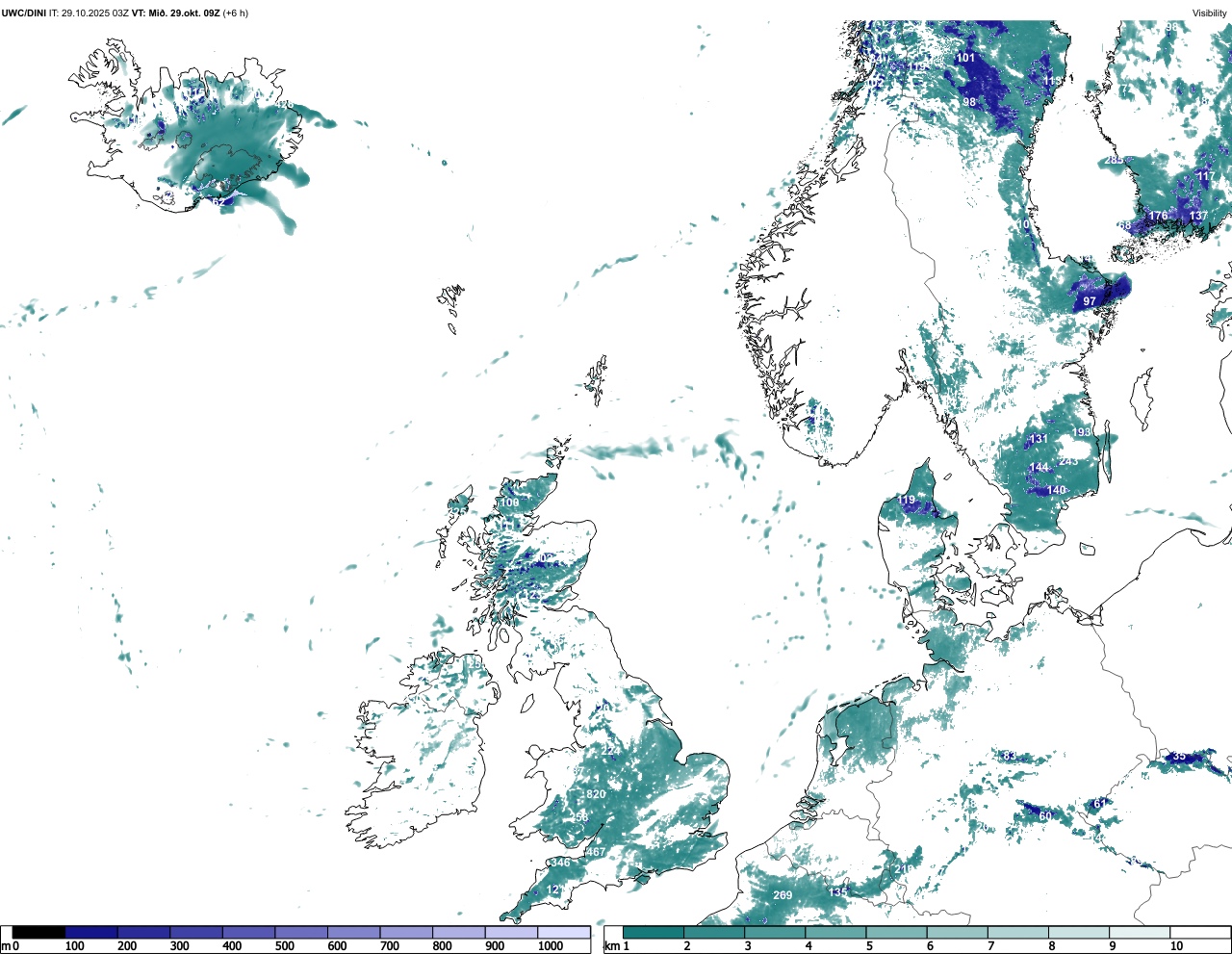Click the '119' value over northern Denmark
The image size is (1232, 954).
[907, 500]
